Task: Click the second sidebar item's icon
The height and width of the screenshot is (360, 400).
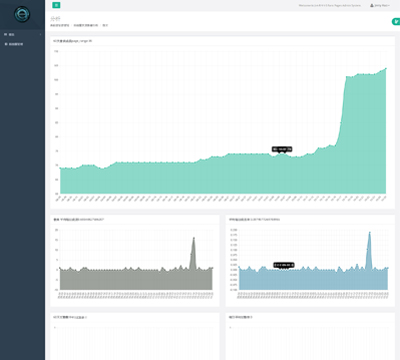Action: click(x=5, y=44)
